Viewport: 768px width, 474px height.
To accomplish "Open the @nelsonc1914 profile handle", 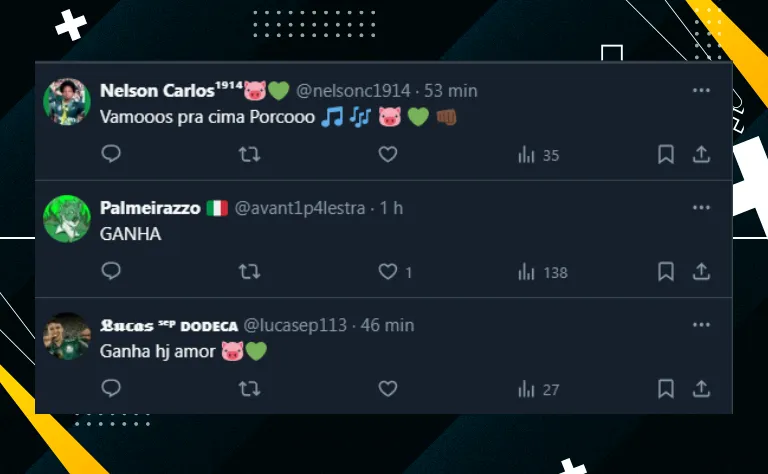I will pos(353,91).
